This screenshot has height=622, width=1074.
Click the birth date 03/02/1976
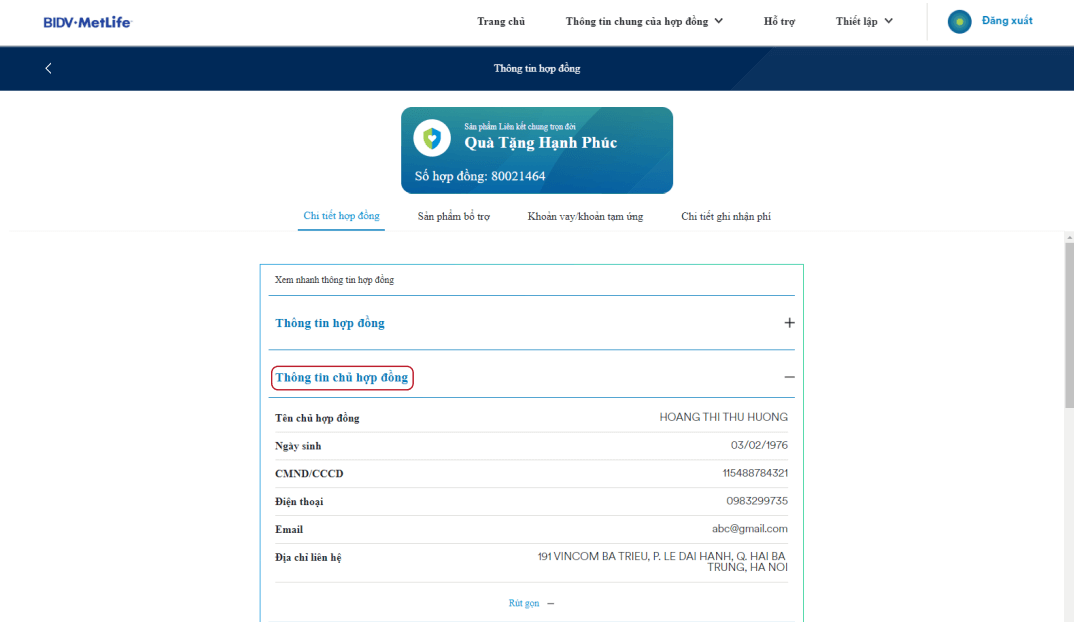(759, 445)
